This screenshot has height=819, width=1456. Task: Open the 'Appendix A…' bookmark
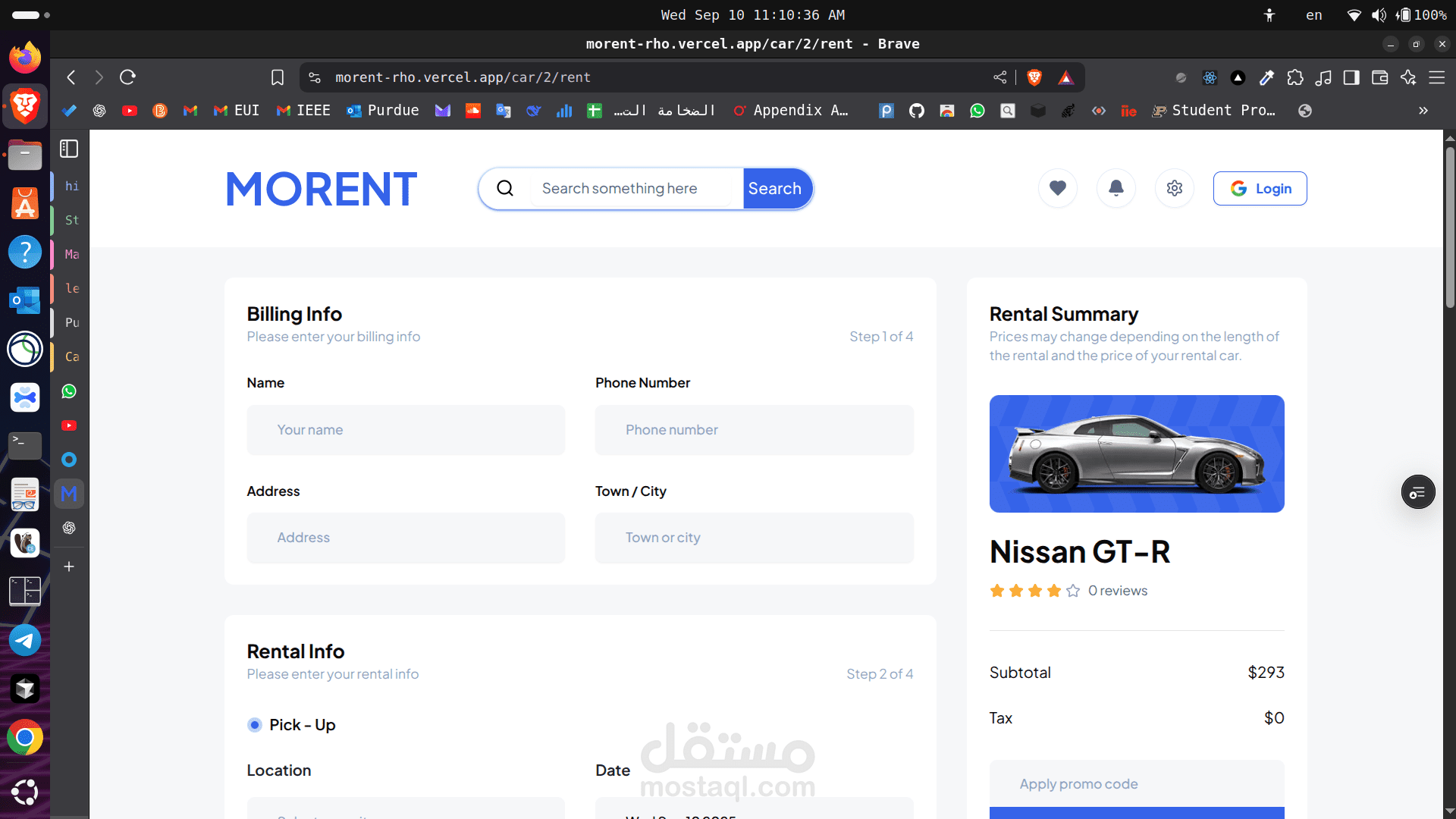[791, 111]
